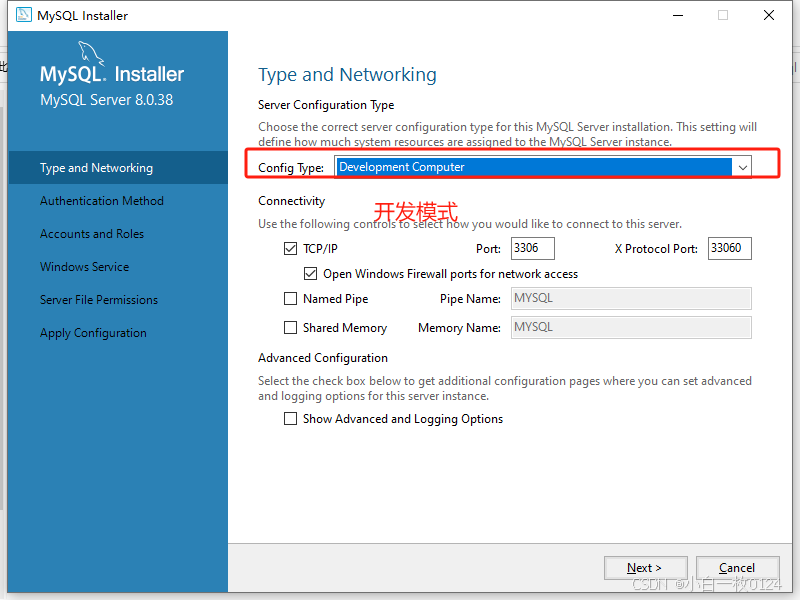This screenshot has width=800, height=600.
Task: Select the Type and Networking step
Action: pyautogui.click(x=96, y=167)
